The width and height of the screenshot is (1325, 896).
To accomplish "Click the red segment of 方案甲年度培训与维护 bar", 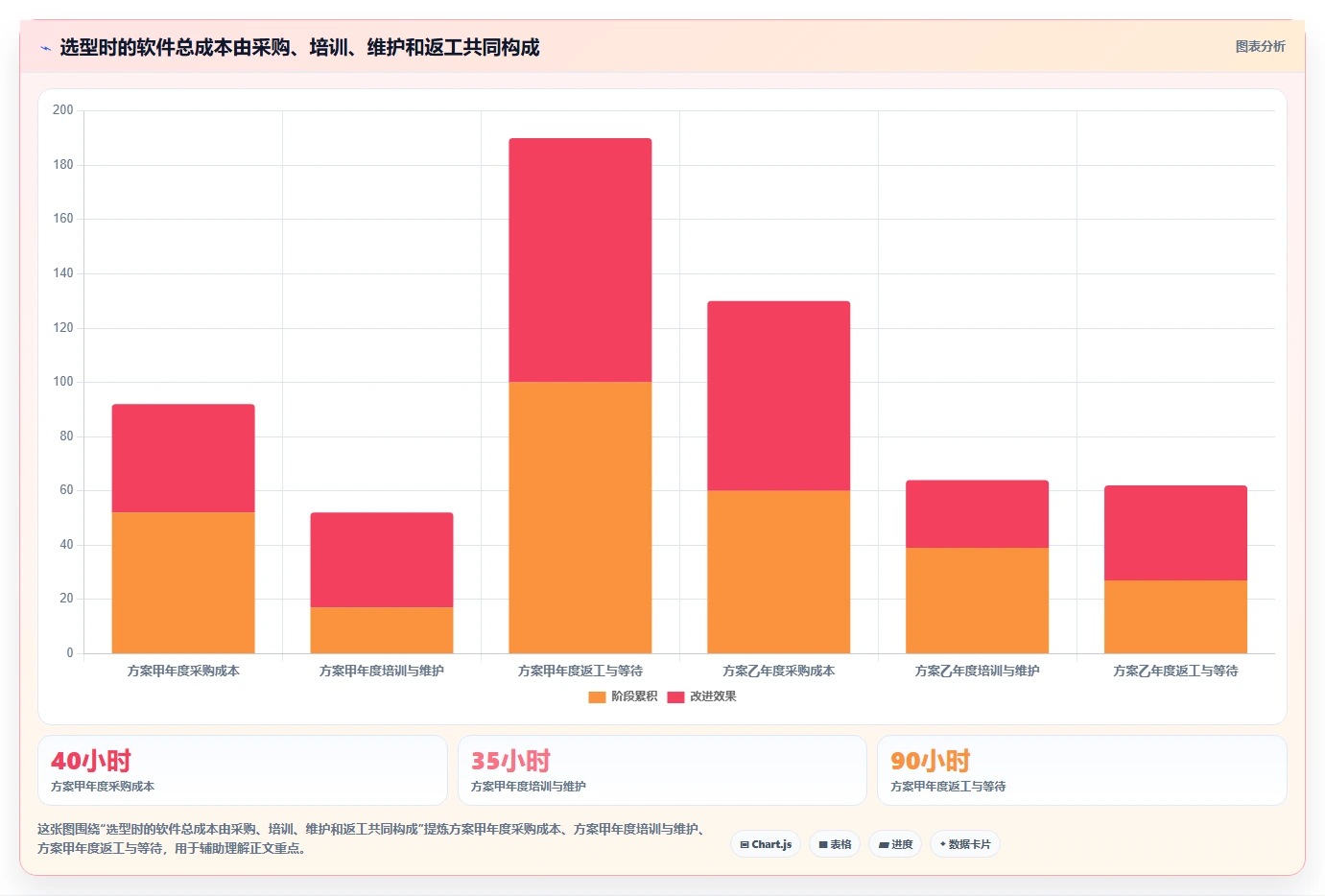I will [x=382, y=560].
